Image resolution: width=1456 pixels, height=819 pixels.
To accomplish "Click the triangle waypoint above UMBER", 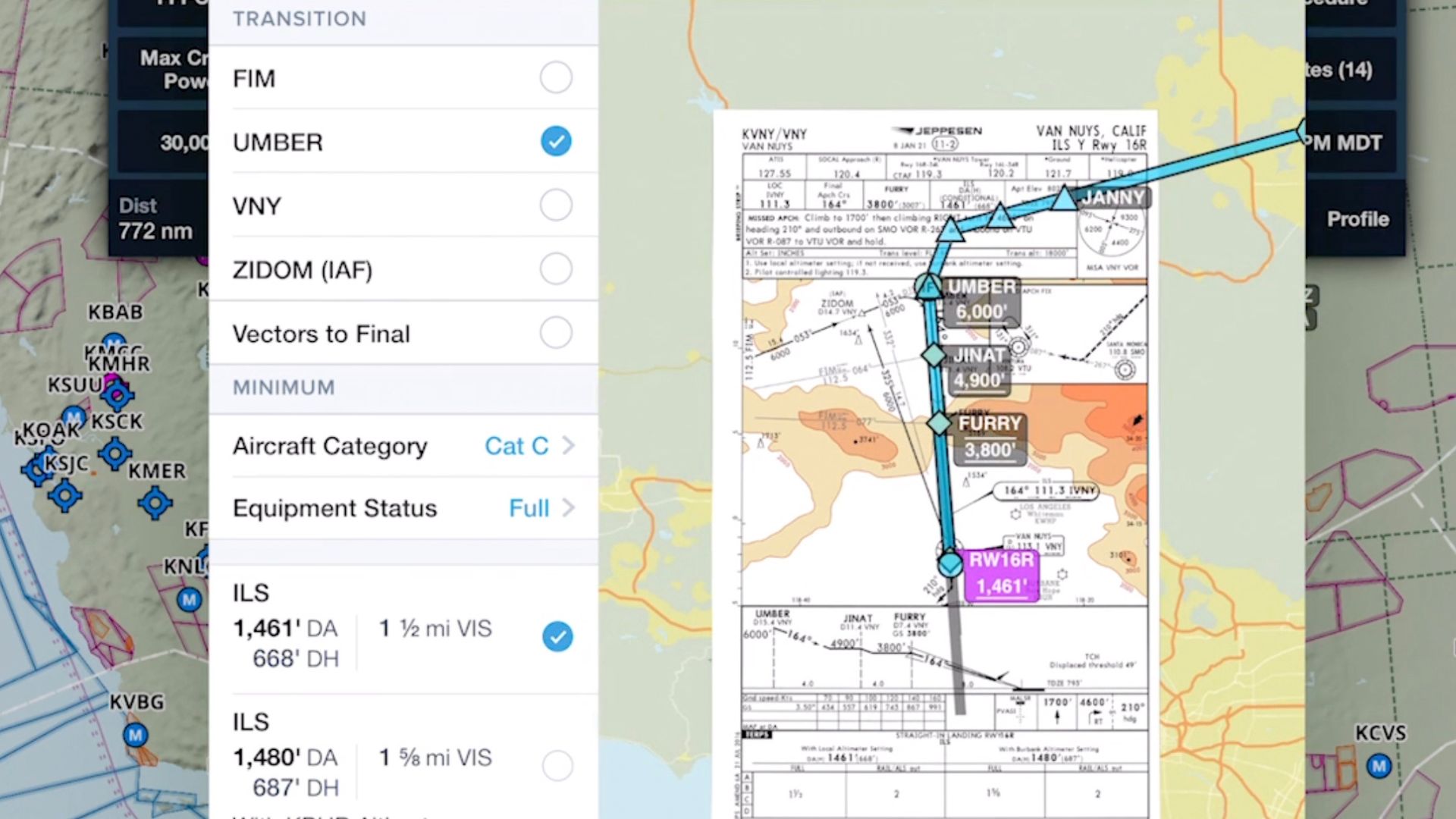I will (950, 230).
